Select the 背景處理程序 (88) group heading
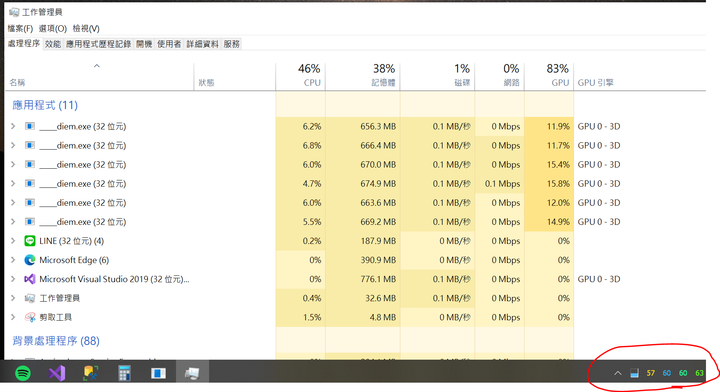This screenshot has height=392, width=720. [56, 341]
